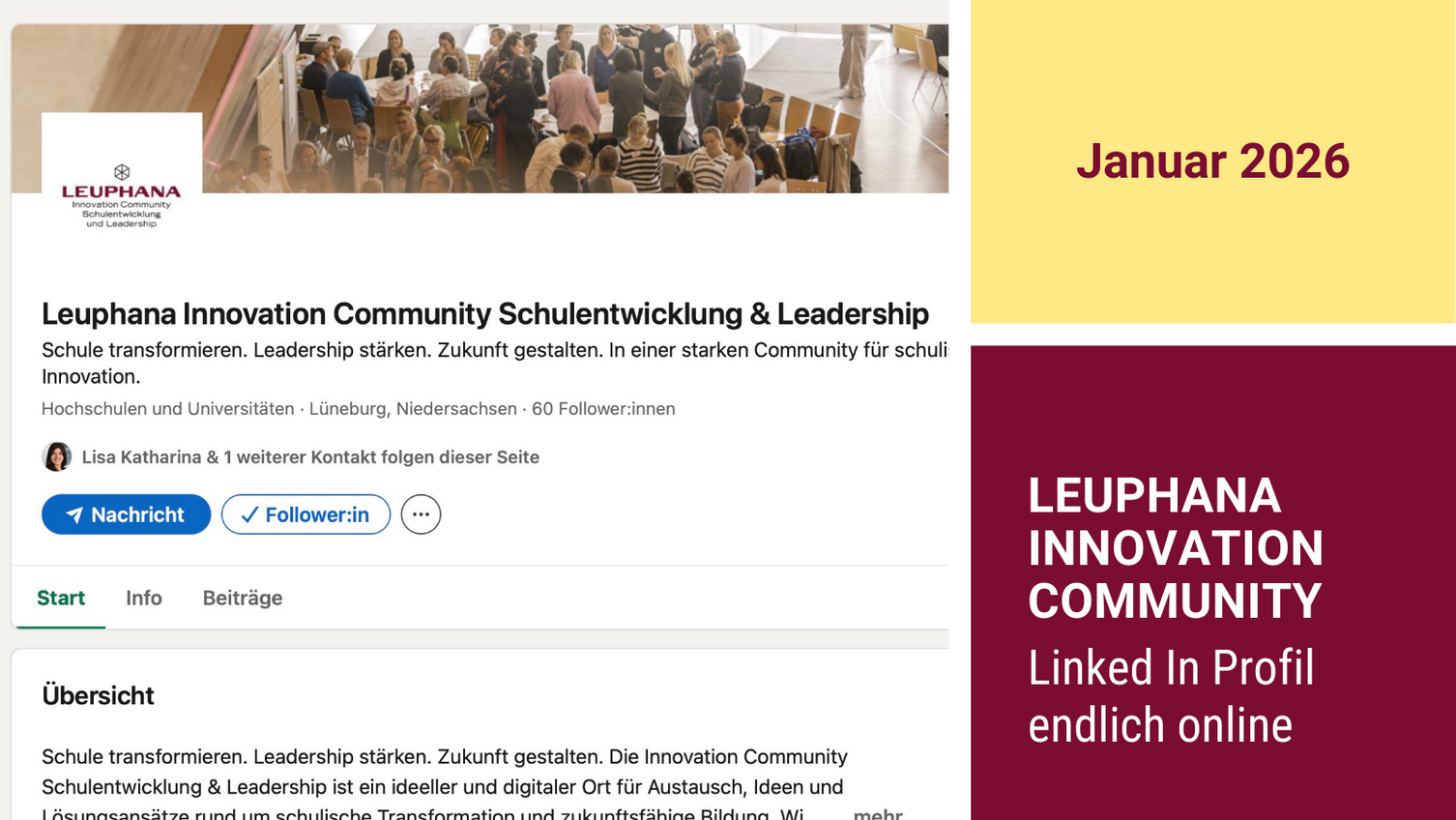Click Lisa Katharina's profile avatar
This screenshot has width=1456, height=820.
point(57,456)
